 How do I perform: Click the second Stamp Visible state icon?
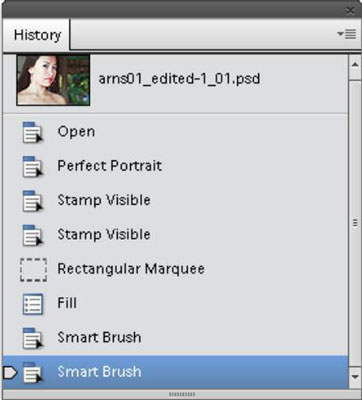[x=33, y=235]
